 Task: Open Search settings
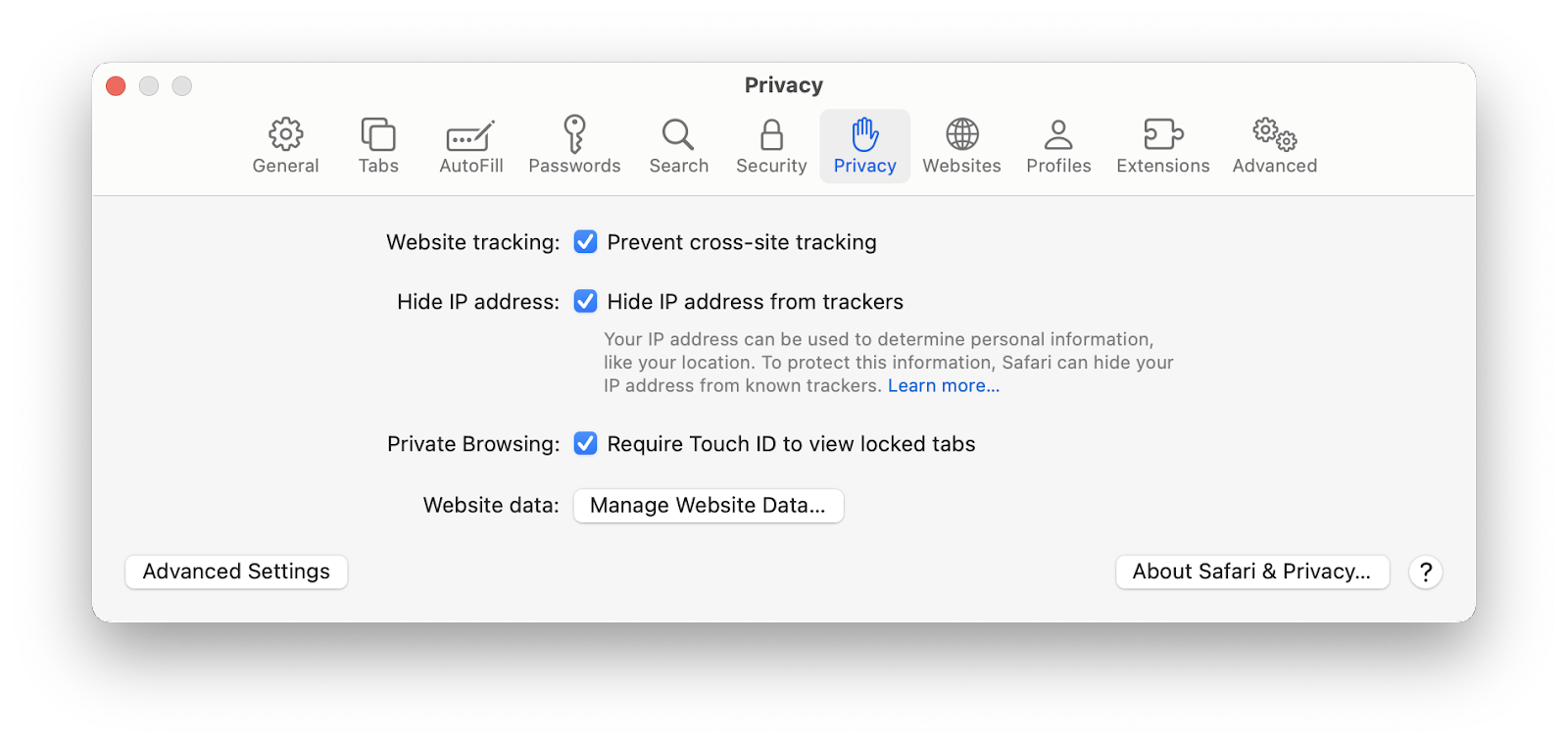pyautogui.click(x=678, y=145)
